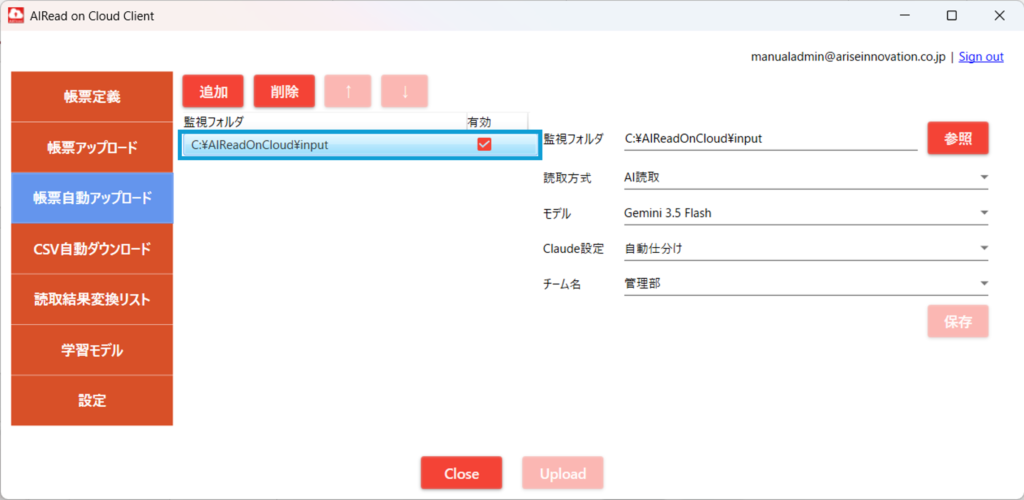Click the down arrow reorder button
The image size is (1024, 500).
(x=405, y=91)
